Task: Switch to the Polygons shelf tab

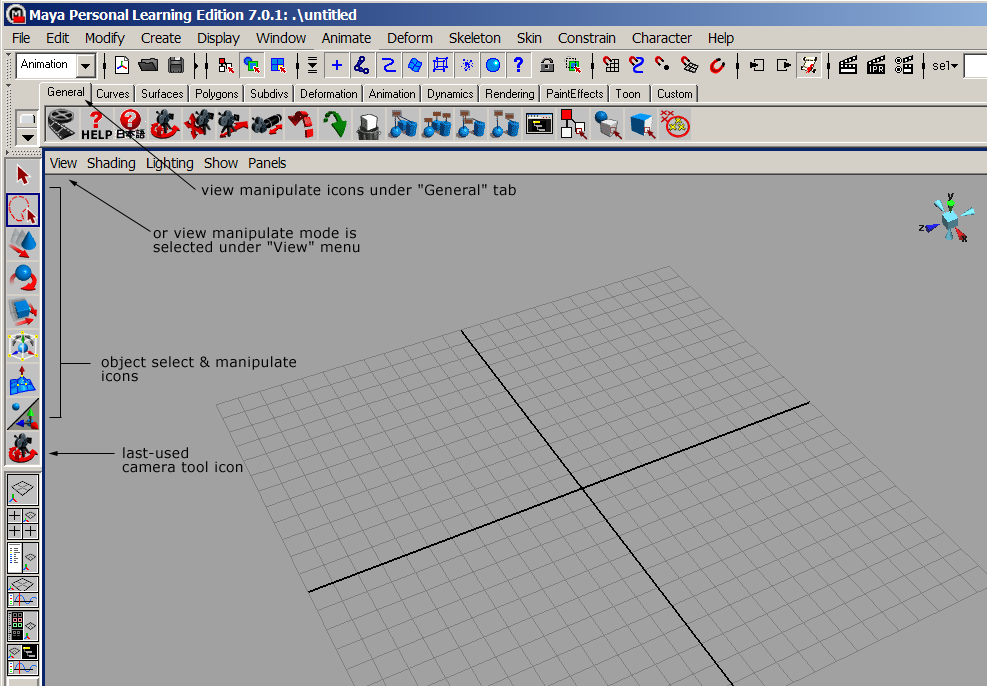Action: coord(216,93)
